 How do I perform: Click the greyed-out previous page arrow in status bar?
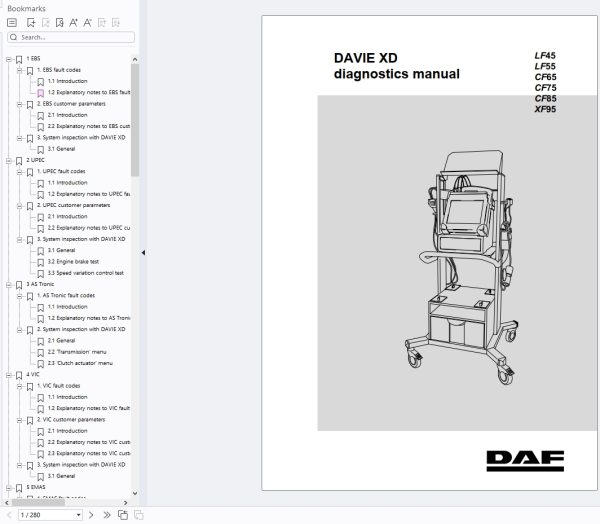coord(10,515)
